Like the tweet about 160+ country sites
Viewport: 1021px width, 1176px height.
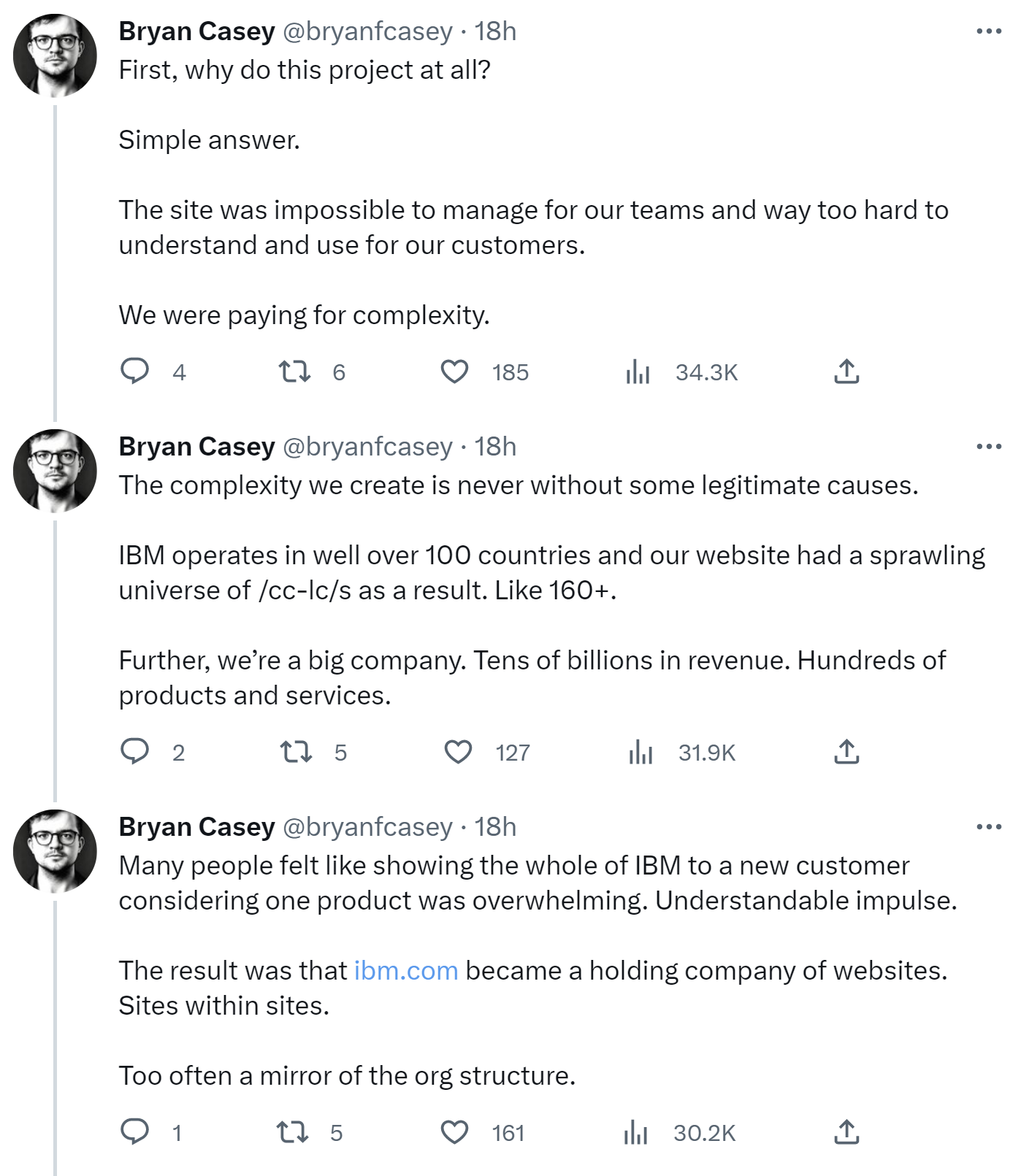(456, 753)
